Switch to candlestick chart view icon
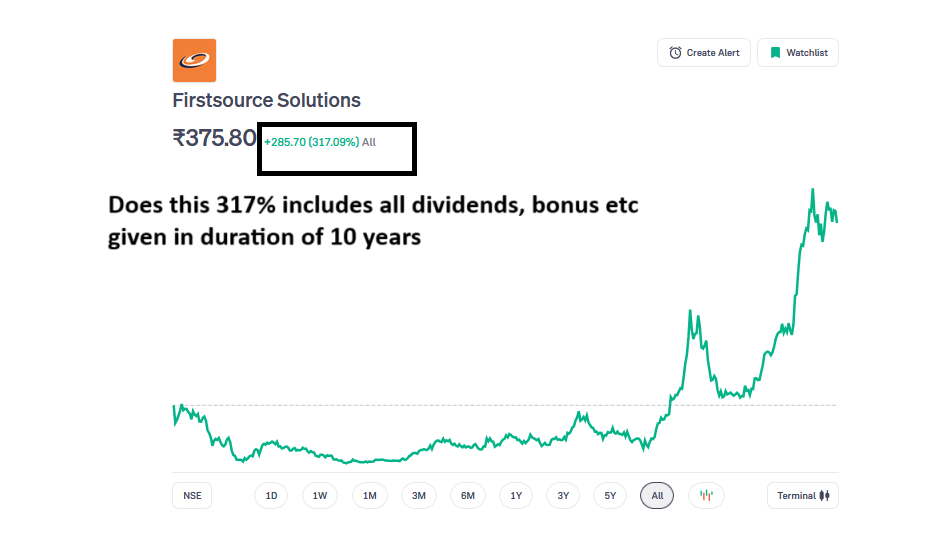Image resolution: width=948 pixels, height=555 pixels. click(706, 495)
